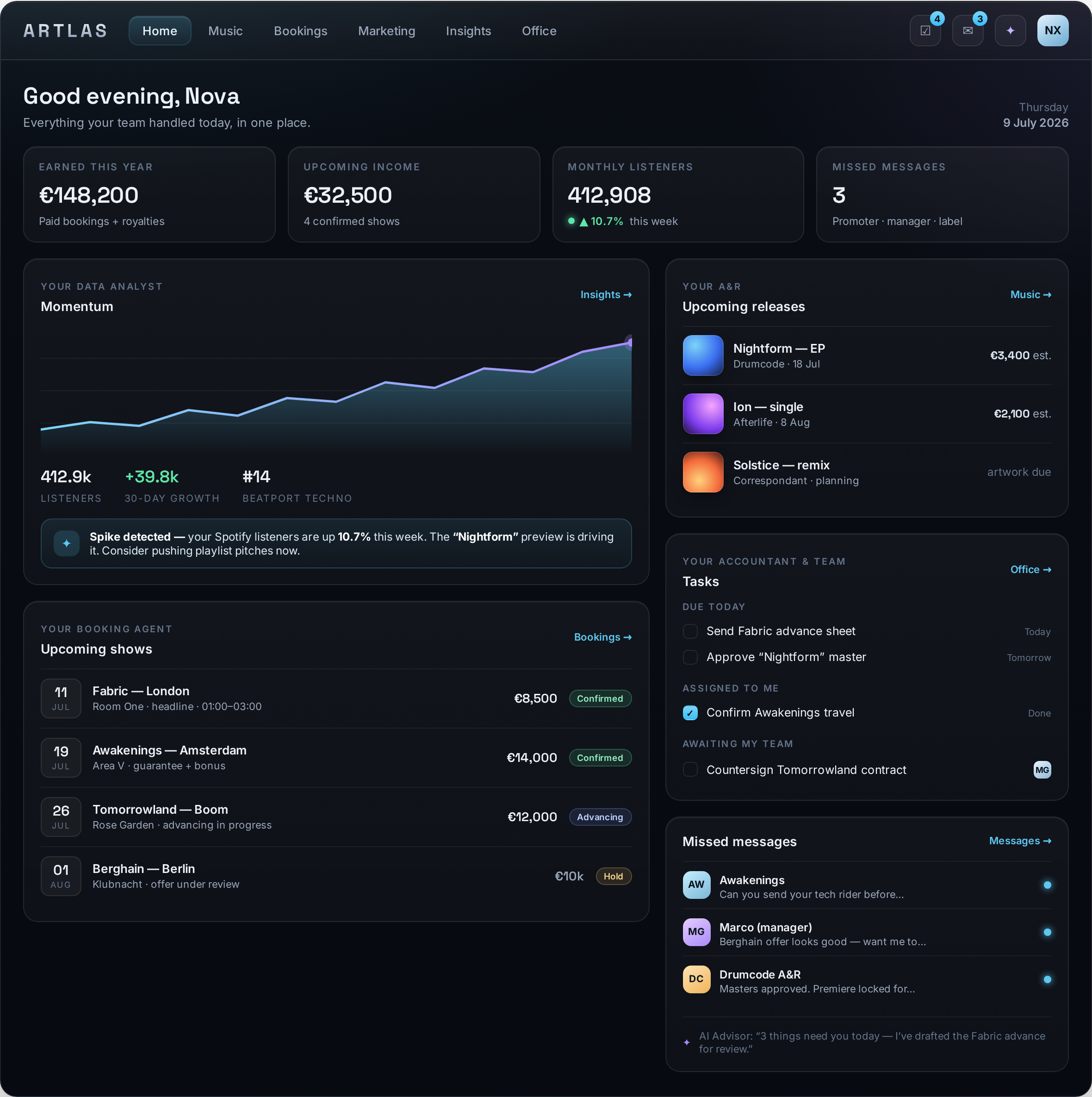Click the Ion single purple artwork
This screenshot has width=1092, height=1097.
pos(703,414)
